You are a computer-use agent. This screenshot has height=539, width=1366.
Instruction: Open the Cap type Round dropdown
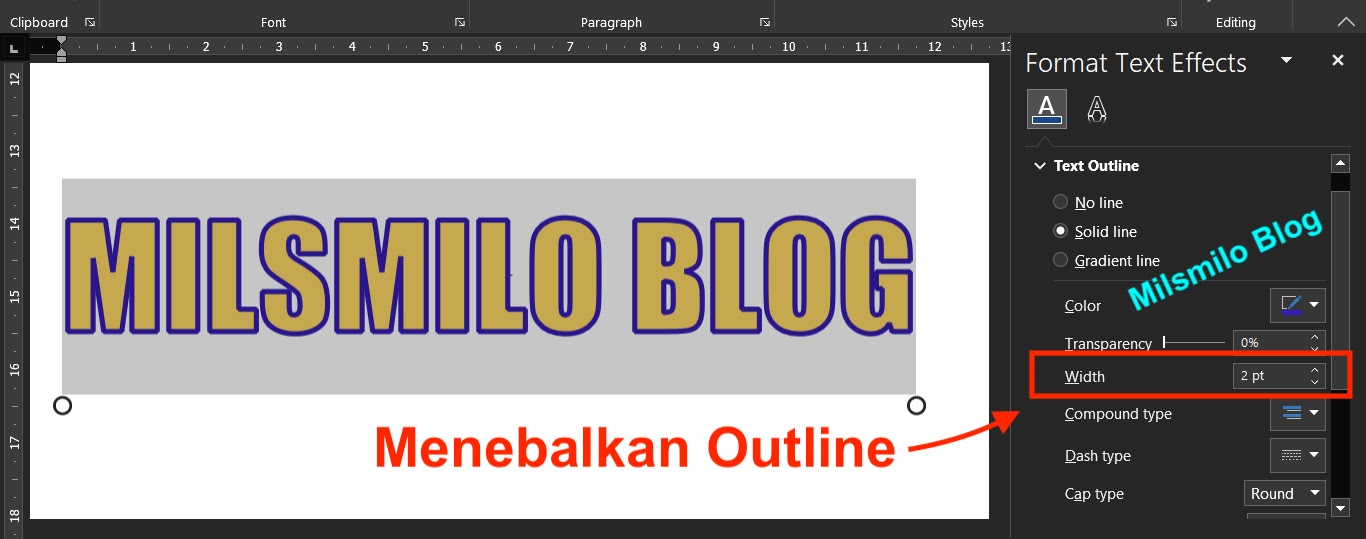[1285, 493]
